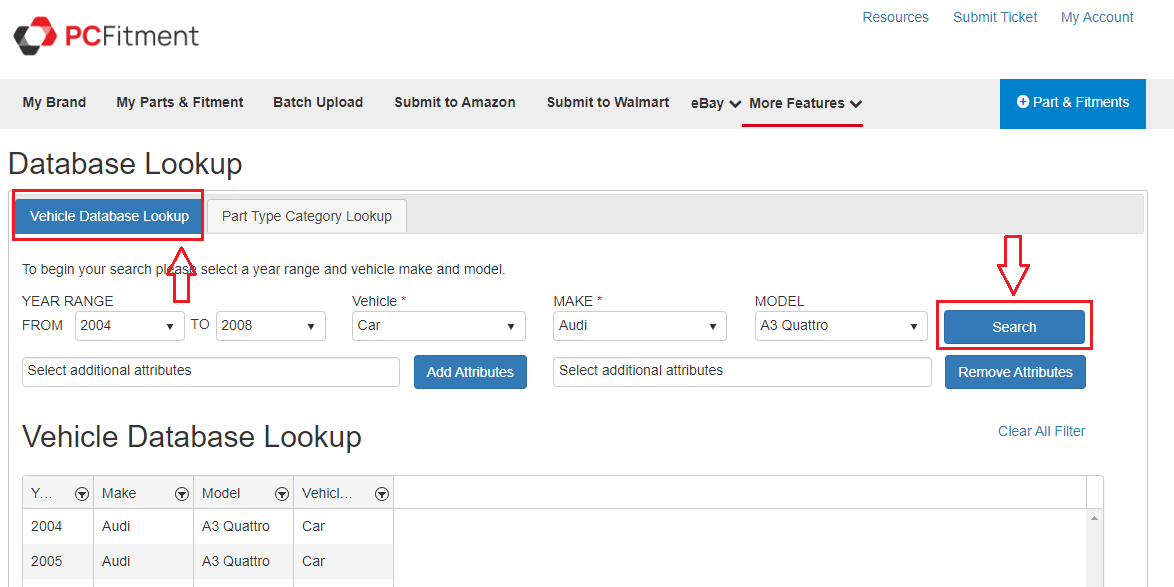Open the Make column filter icon
Viewport: 1174px width, 587px height.
(181, 494)
